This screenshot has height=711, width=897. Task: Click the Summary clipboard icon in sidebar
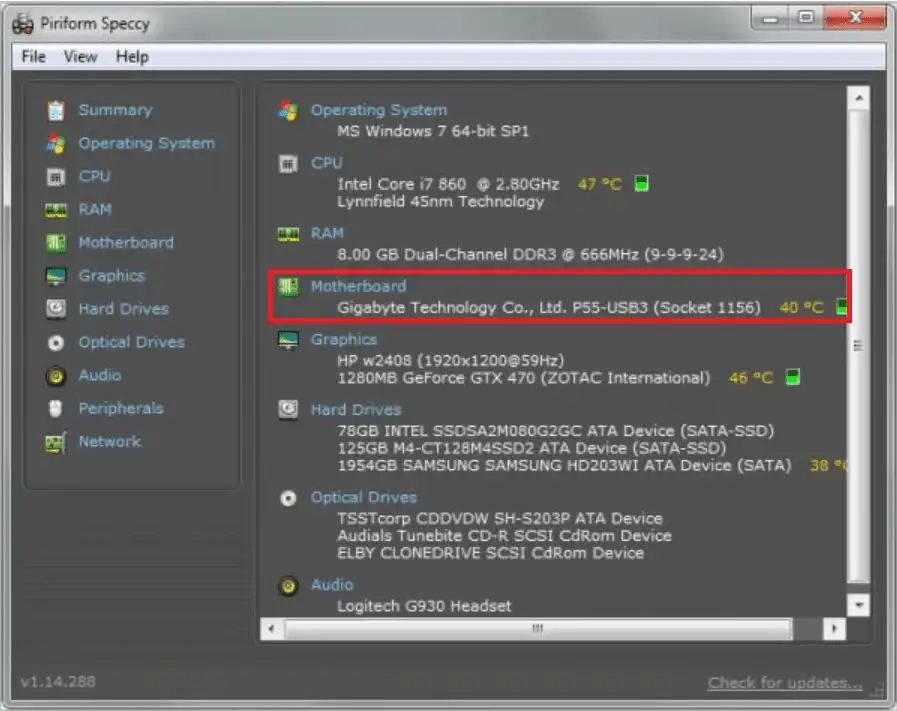[56, 111]
